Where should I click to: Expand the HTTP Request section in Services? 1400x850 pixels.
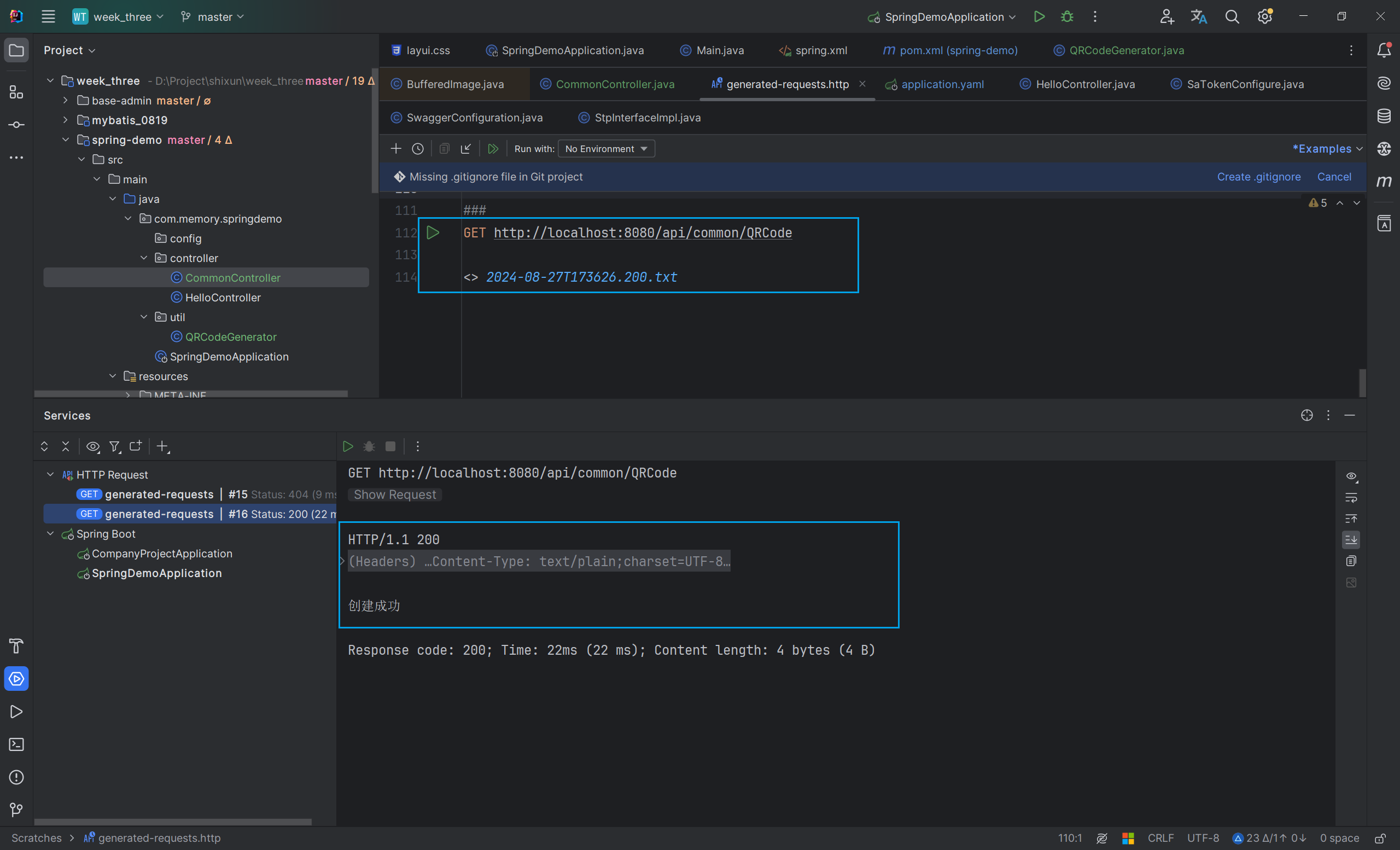[x=51, y=474]
